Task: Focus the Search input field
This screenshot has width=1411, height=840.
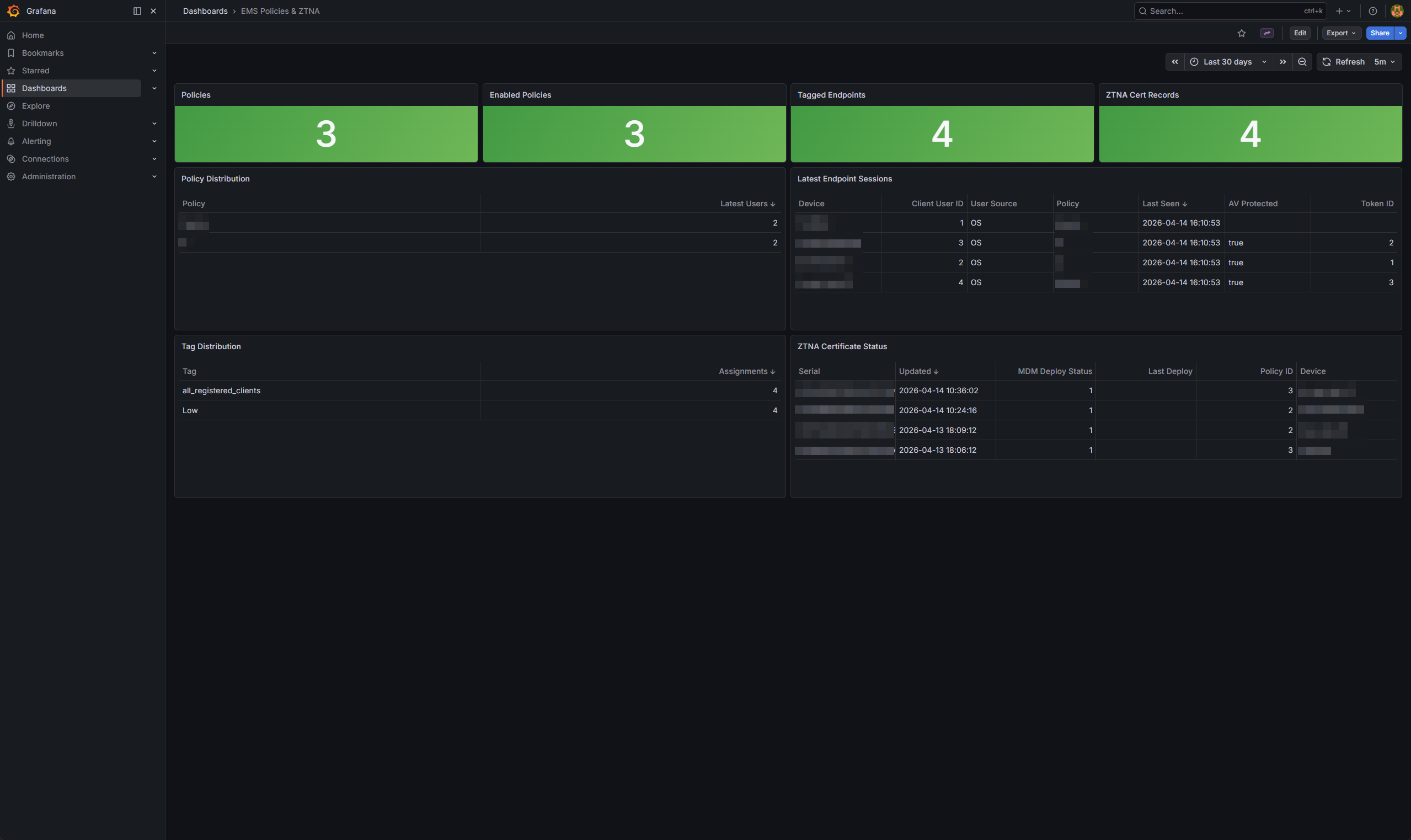Action: click(1230, 10)
